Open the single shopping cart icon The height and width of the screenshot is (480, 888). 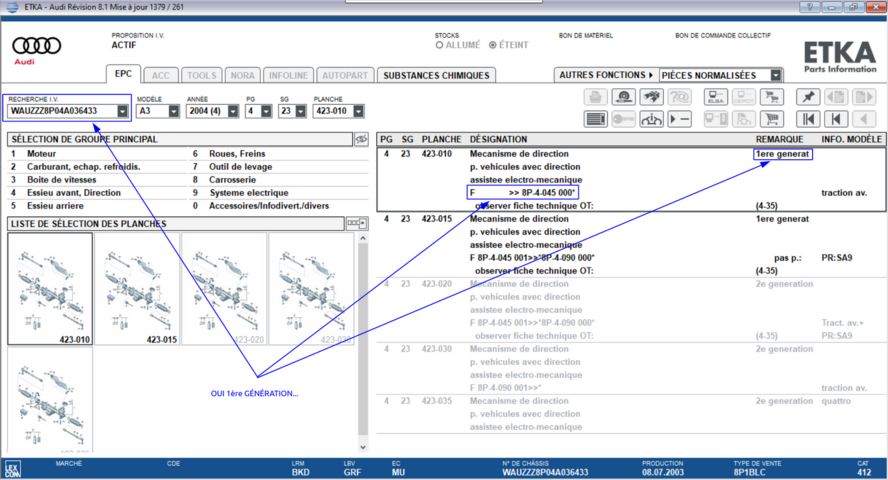(772, 119)
